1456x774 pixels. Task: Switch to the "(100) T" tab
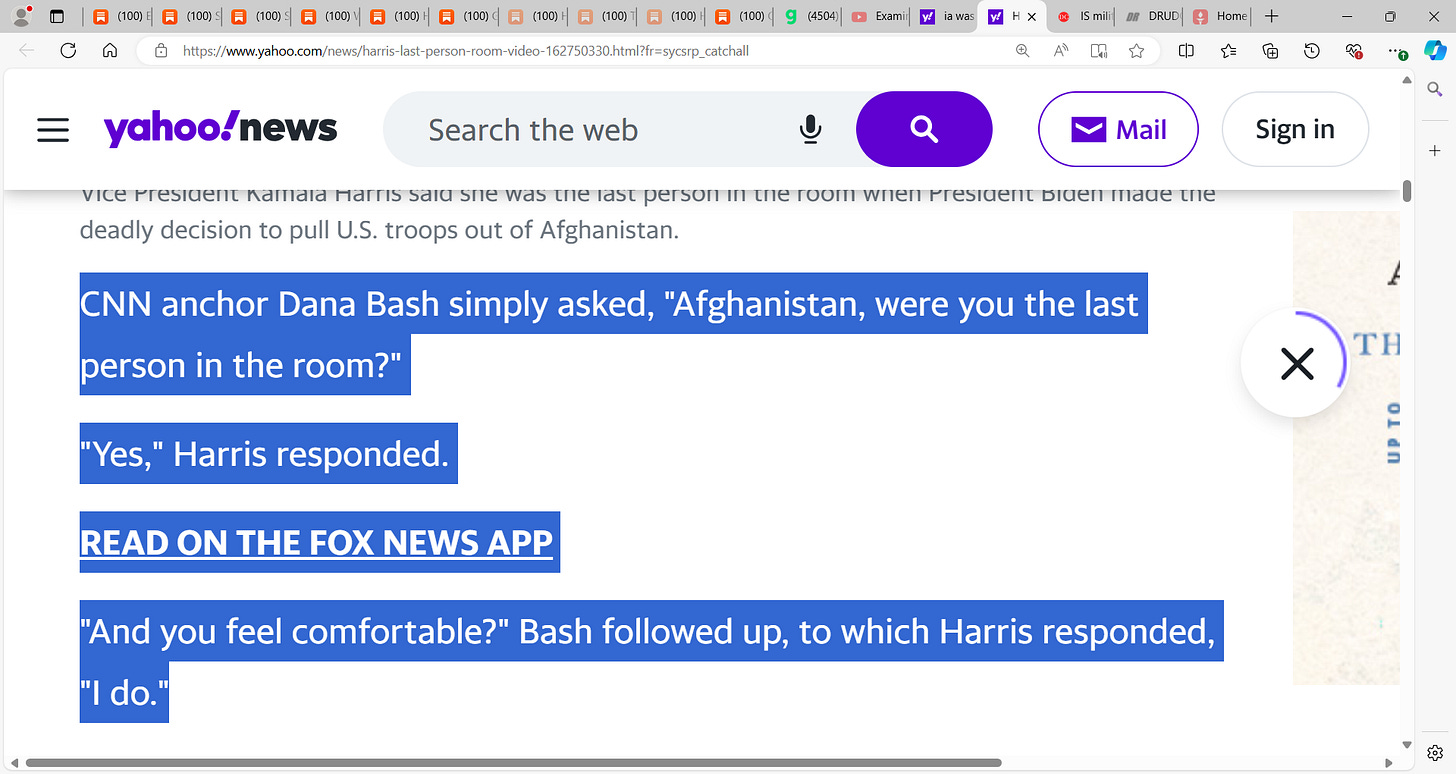(x=606, y=16)
